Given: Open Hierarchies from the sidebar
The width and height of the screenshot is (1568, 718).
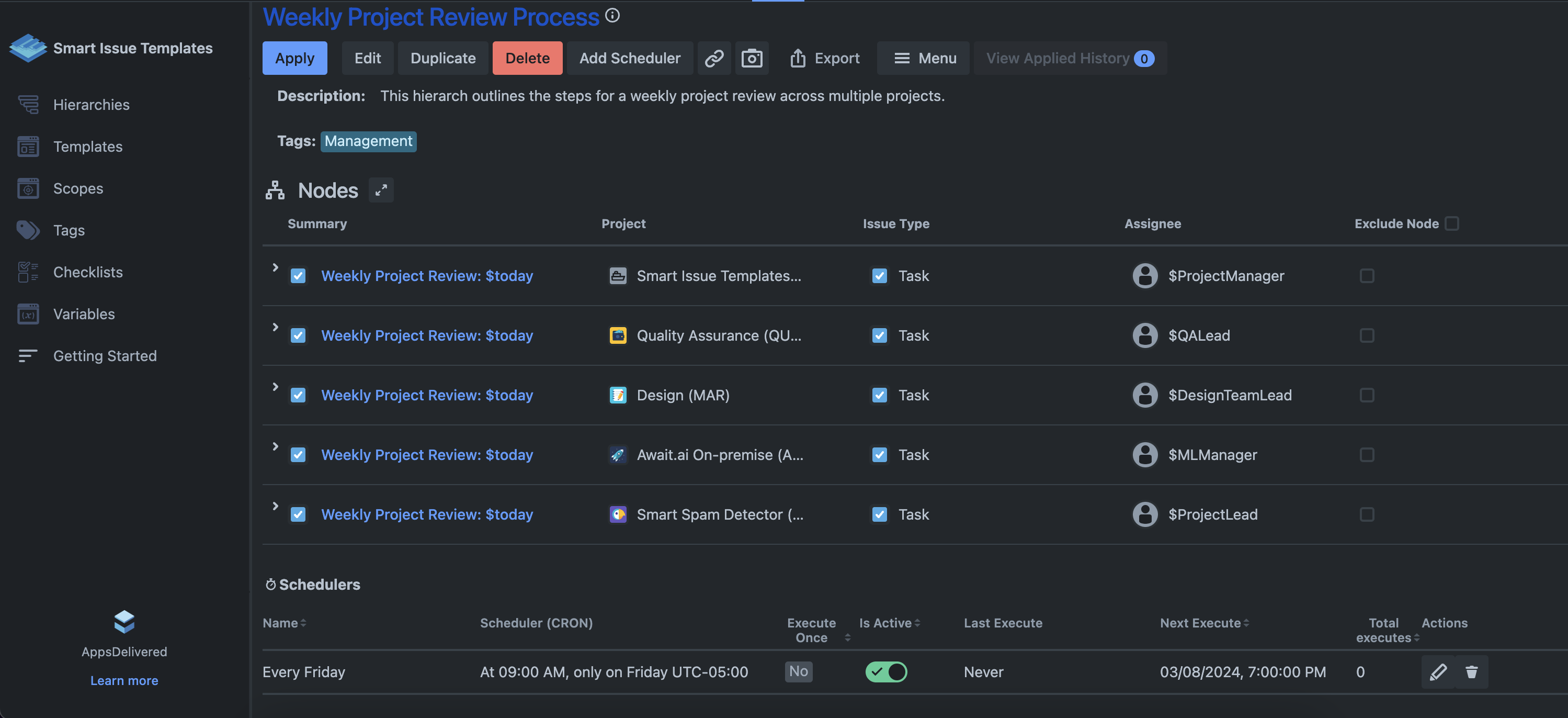Looking at the screenshot, I should point(92,105).
